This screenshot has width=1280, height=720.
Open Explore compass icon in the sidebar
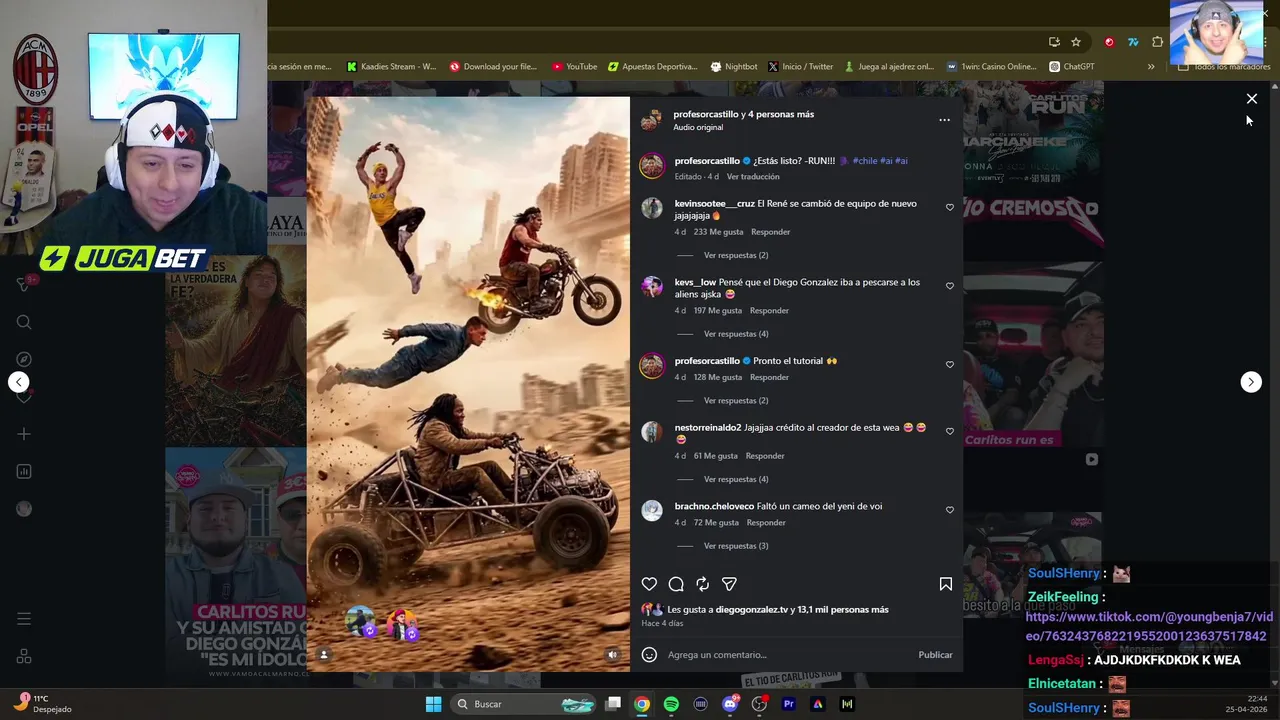24,359
